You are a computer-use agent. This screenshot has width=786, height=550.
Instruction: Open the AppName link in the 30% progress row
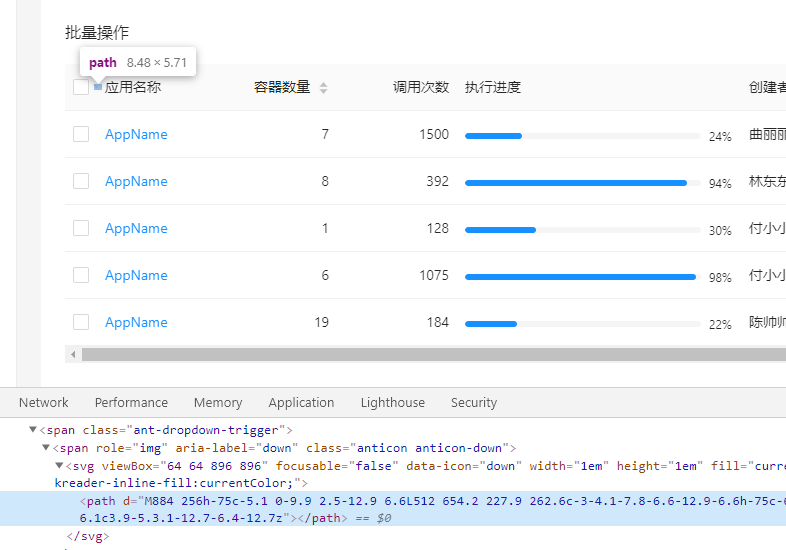(136, 229)
